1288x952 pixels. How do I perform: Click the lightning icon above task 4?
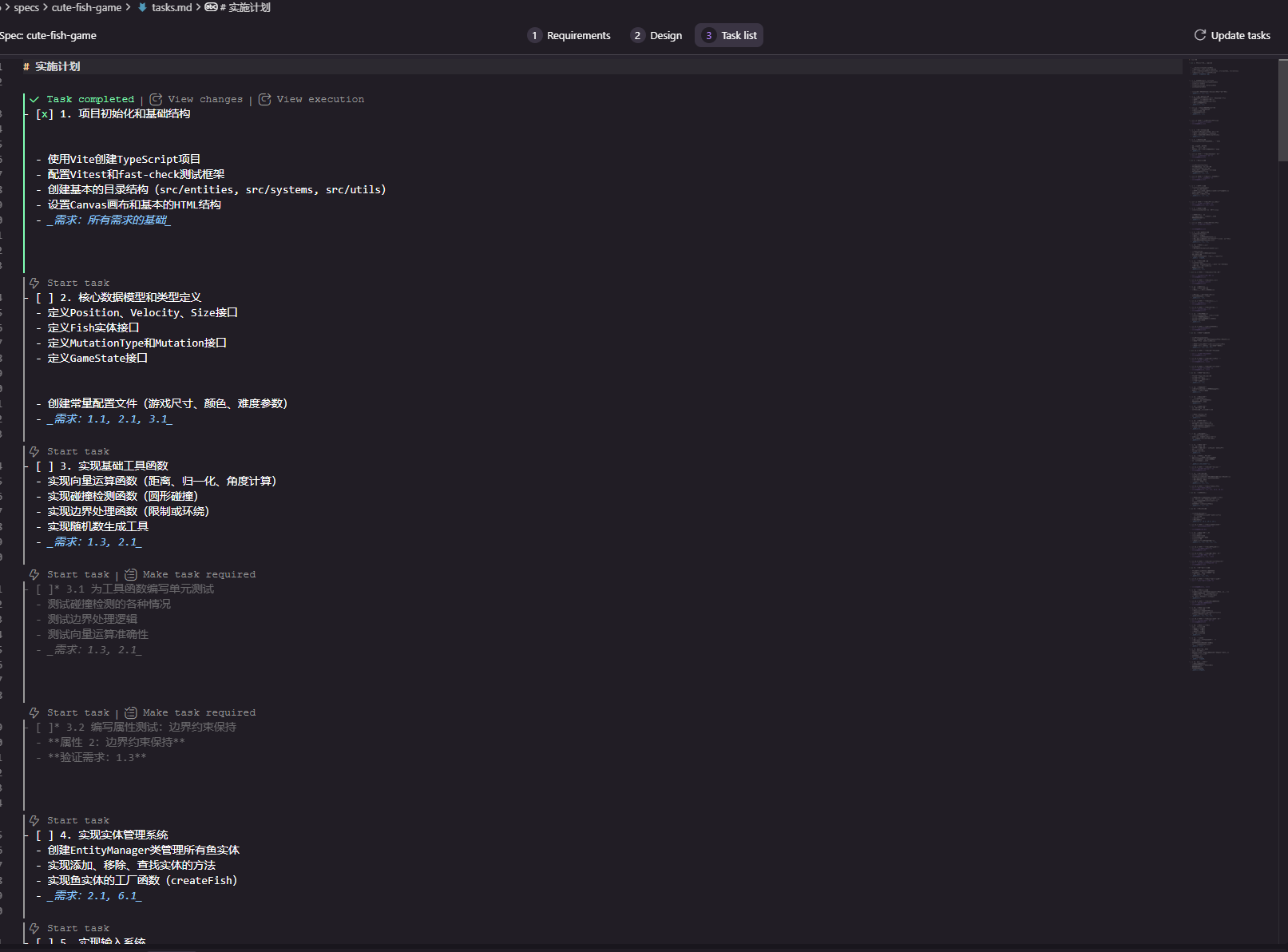coord(34,820)
